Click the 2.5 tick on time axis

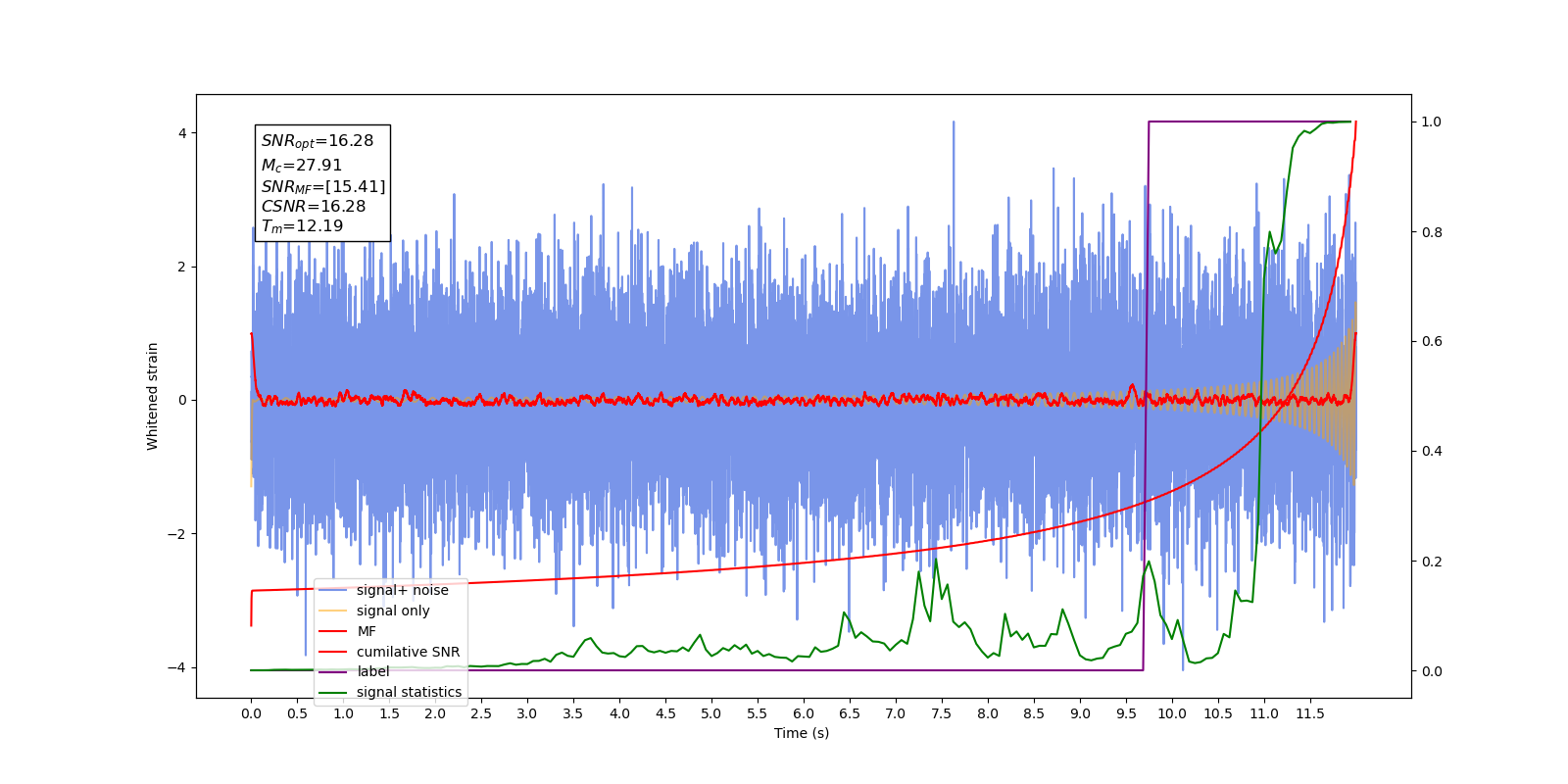(481, 713)
